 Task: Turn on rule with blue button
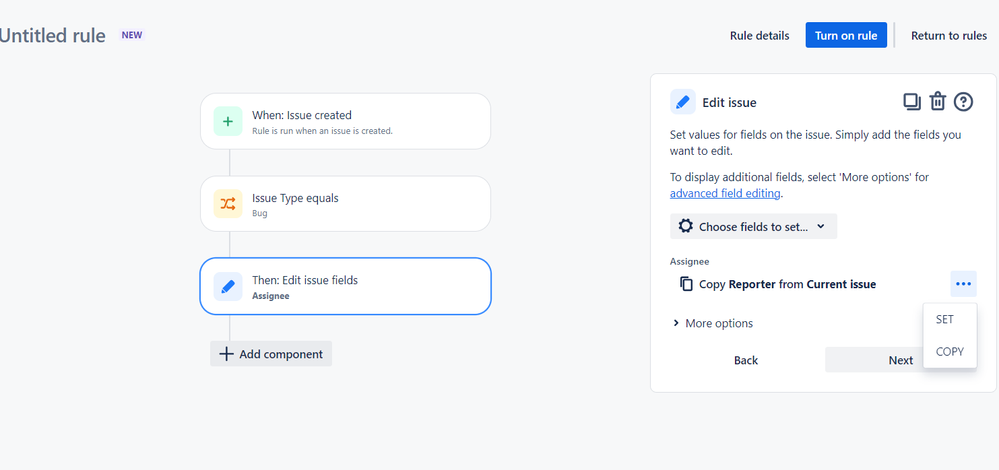[x=846, y=36]
